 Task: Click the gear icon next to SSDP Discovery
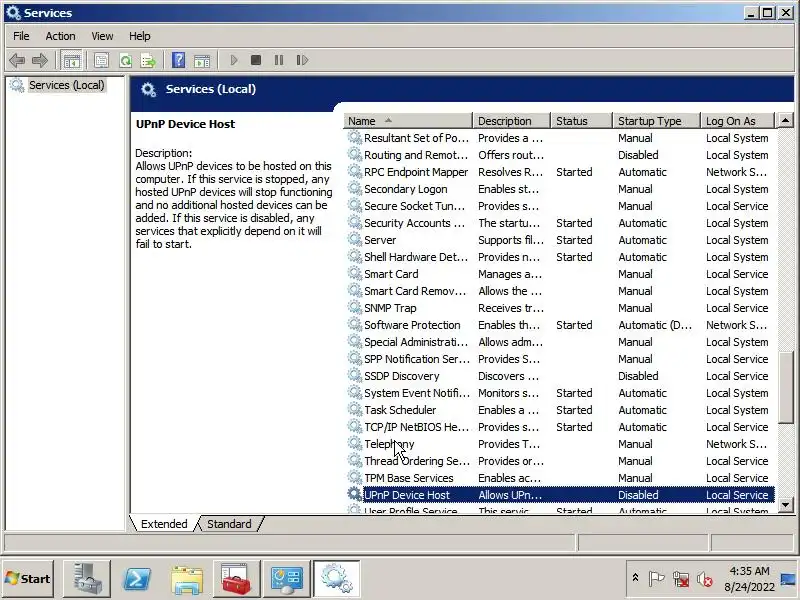click(354, 376)
